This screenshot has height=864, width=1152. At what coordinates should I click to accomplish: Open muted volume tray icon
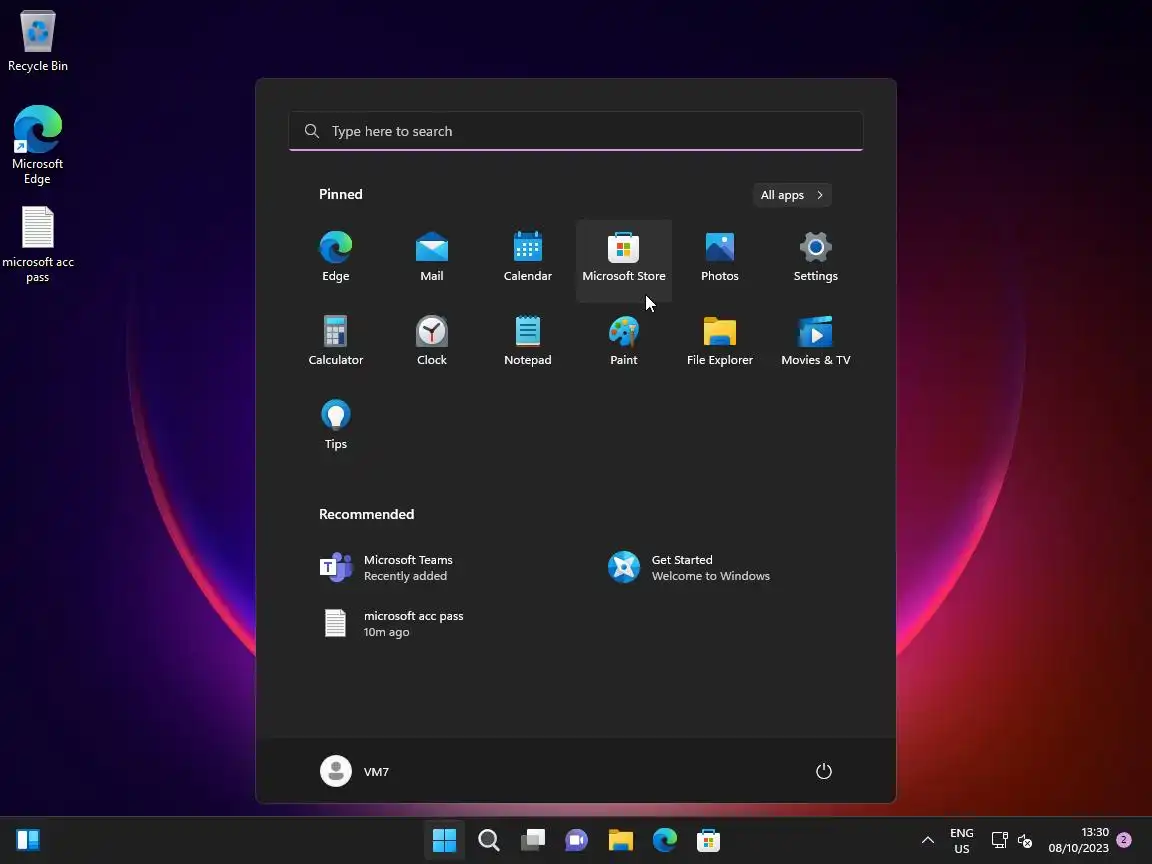coord(1024,840)
